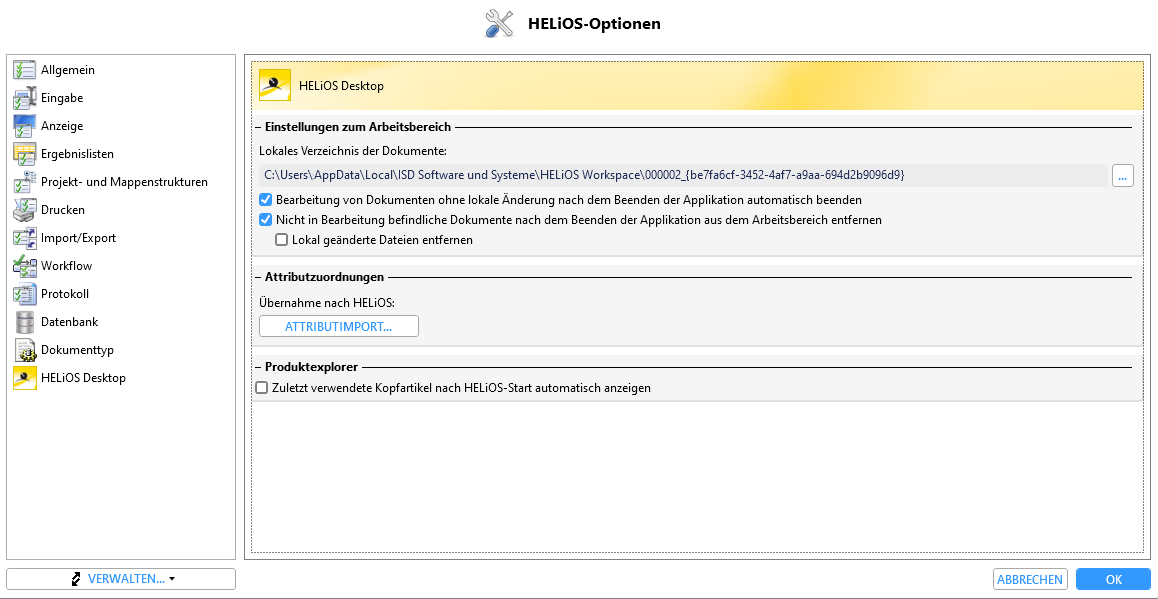Click the HELiOS Desktop header logo icon
The height and width of the screenshot is (599, 1158).
tap(275, 85)
